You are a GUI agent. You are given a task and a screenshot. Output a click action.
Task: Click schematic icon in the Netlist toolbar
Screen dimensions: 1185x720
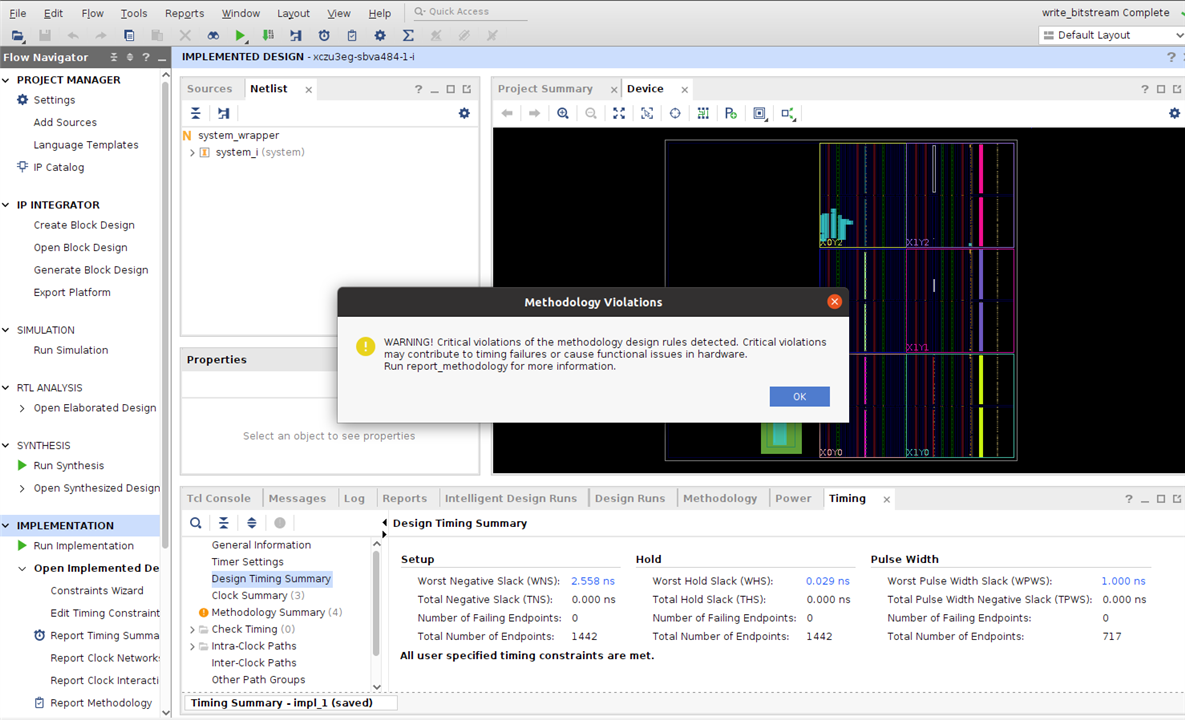pos(224,113)
